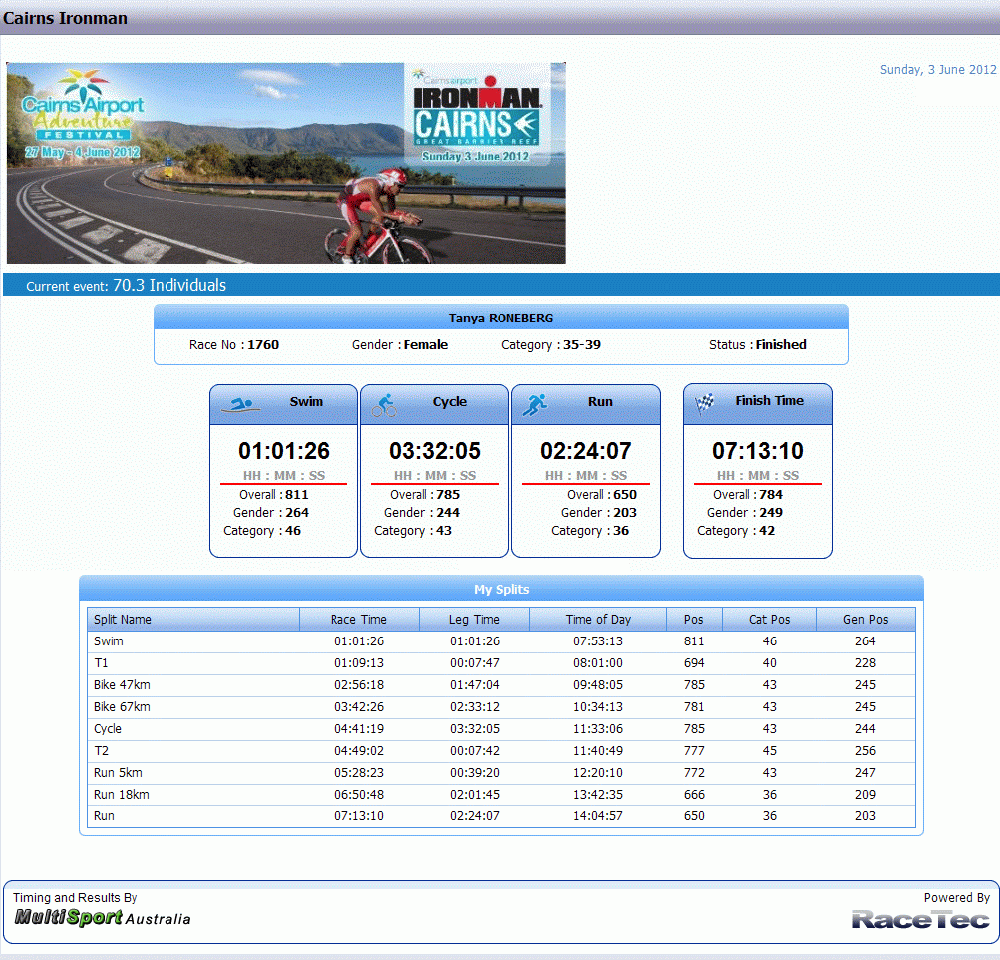Image resolution: width=1000 pixels, height=960 pixels.
Task: Click the RaceTec logo
Action: pos(921,919)
